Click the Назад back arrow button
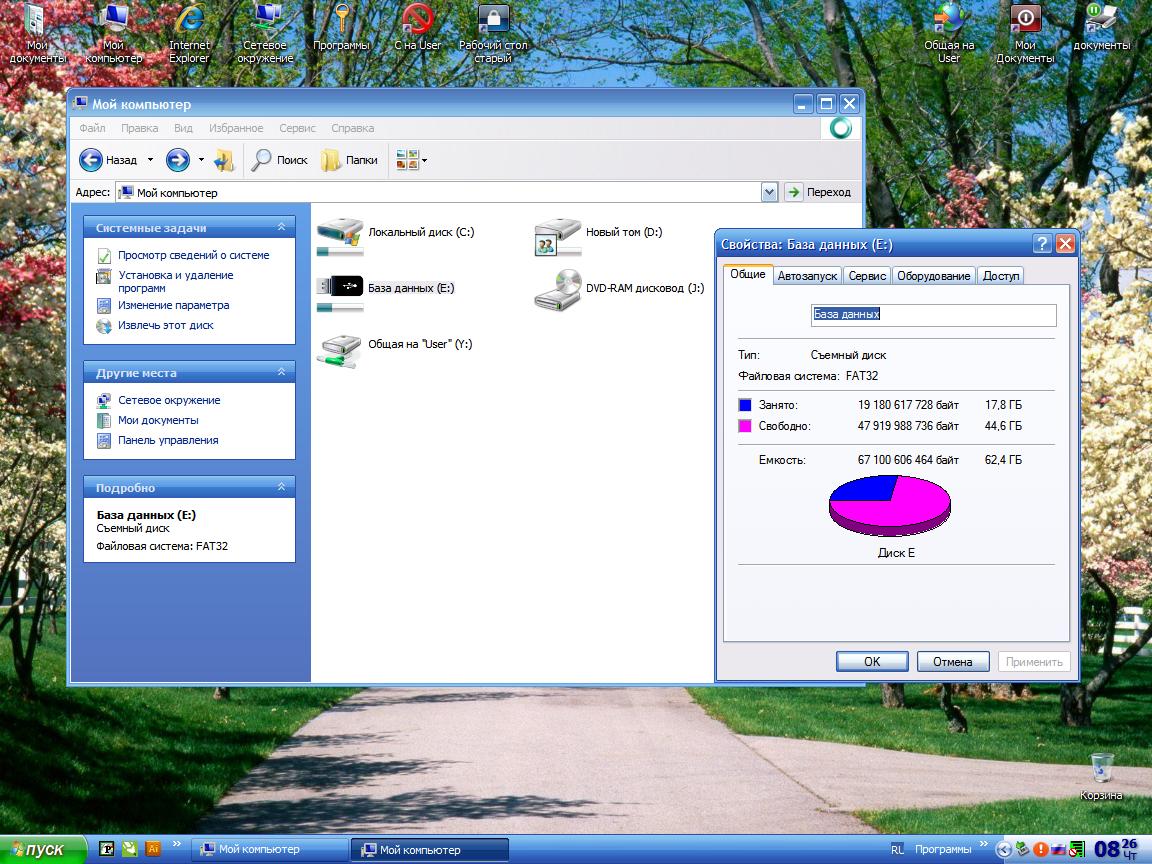 108,159
